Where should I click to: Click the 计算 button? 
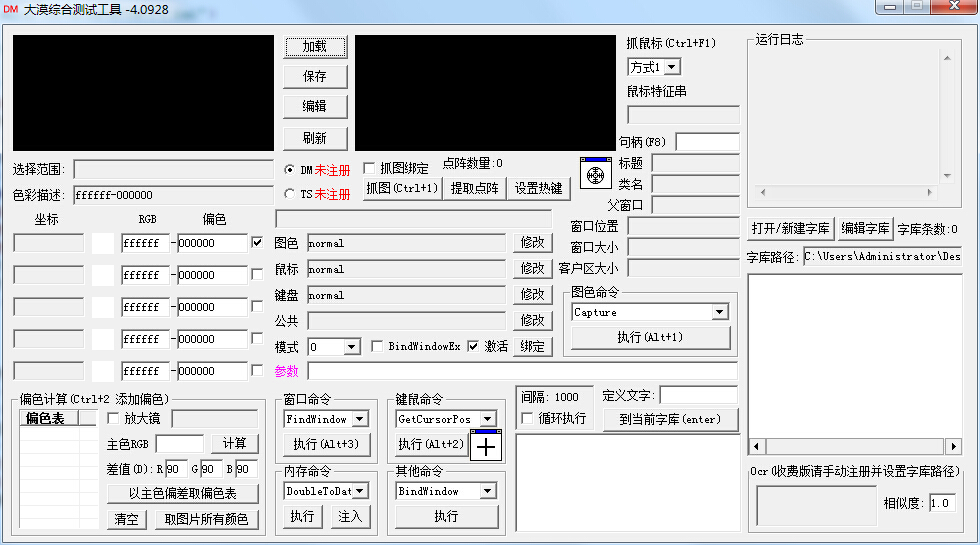pos(235,444)
